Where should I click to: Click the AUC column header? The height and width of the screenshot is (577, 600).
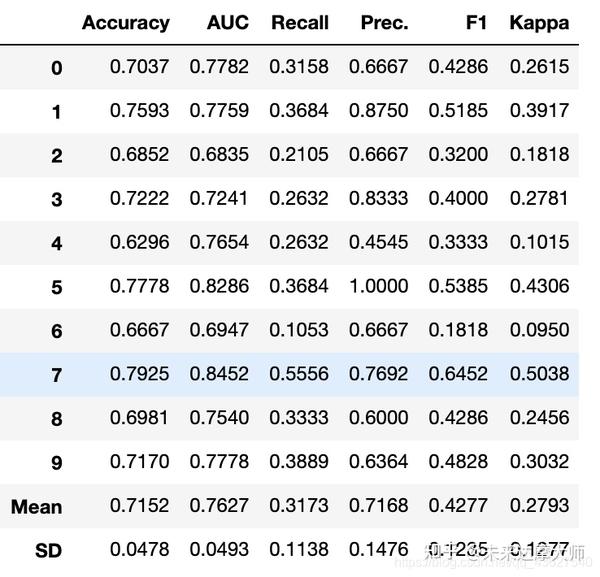coord(229,23)
